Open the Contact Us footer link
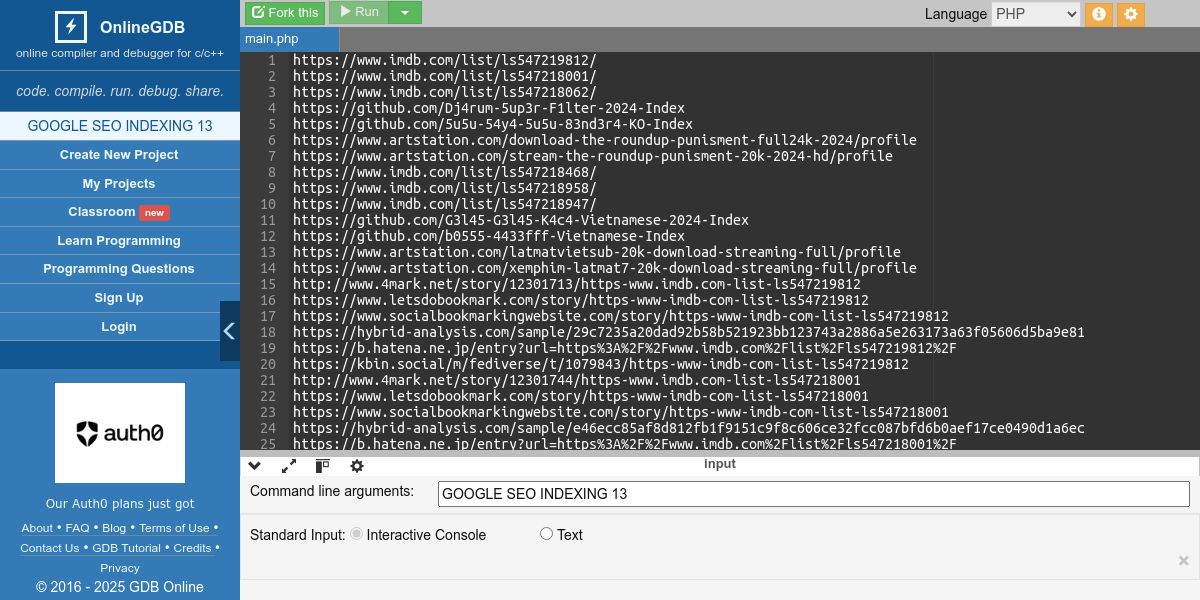1200x600 pixels. pos(49,548)
